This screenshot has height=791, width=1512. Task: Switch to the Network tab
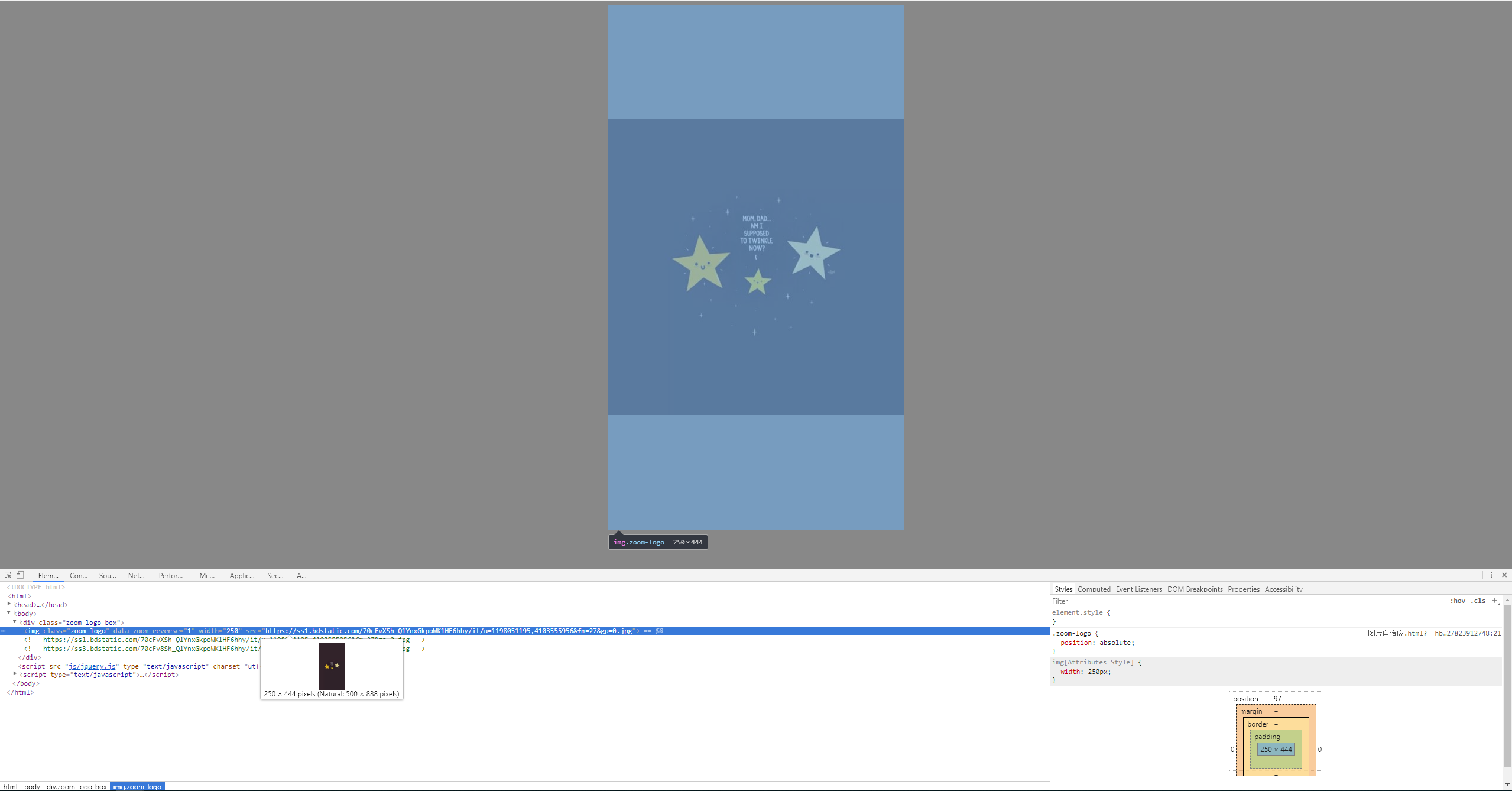(x=136, y=575)
